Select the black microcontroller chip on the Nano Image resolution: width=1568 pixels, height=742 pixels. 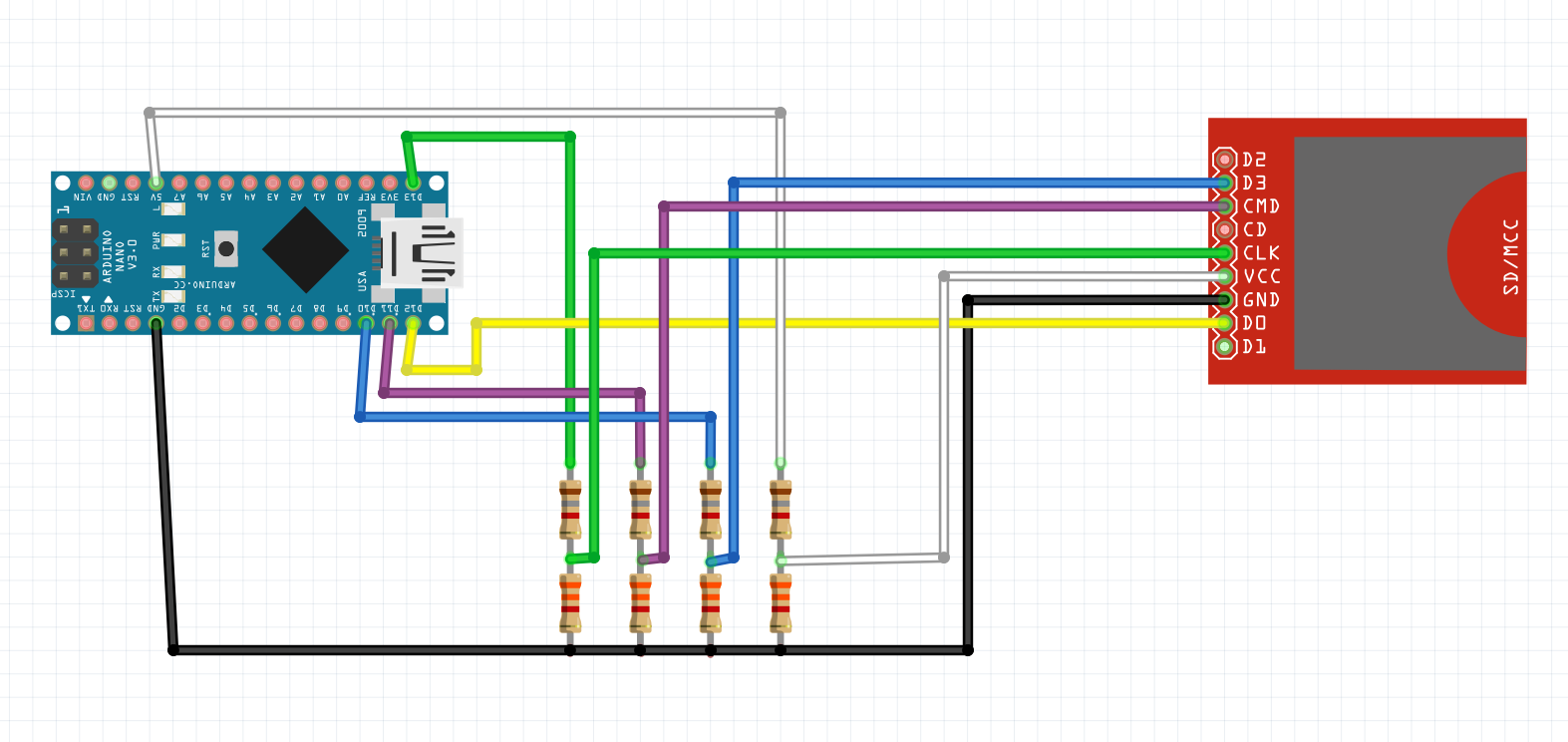coord(306,249)
